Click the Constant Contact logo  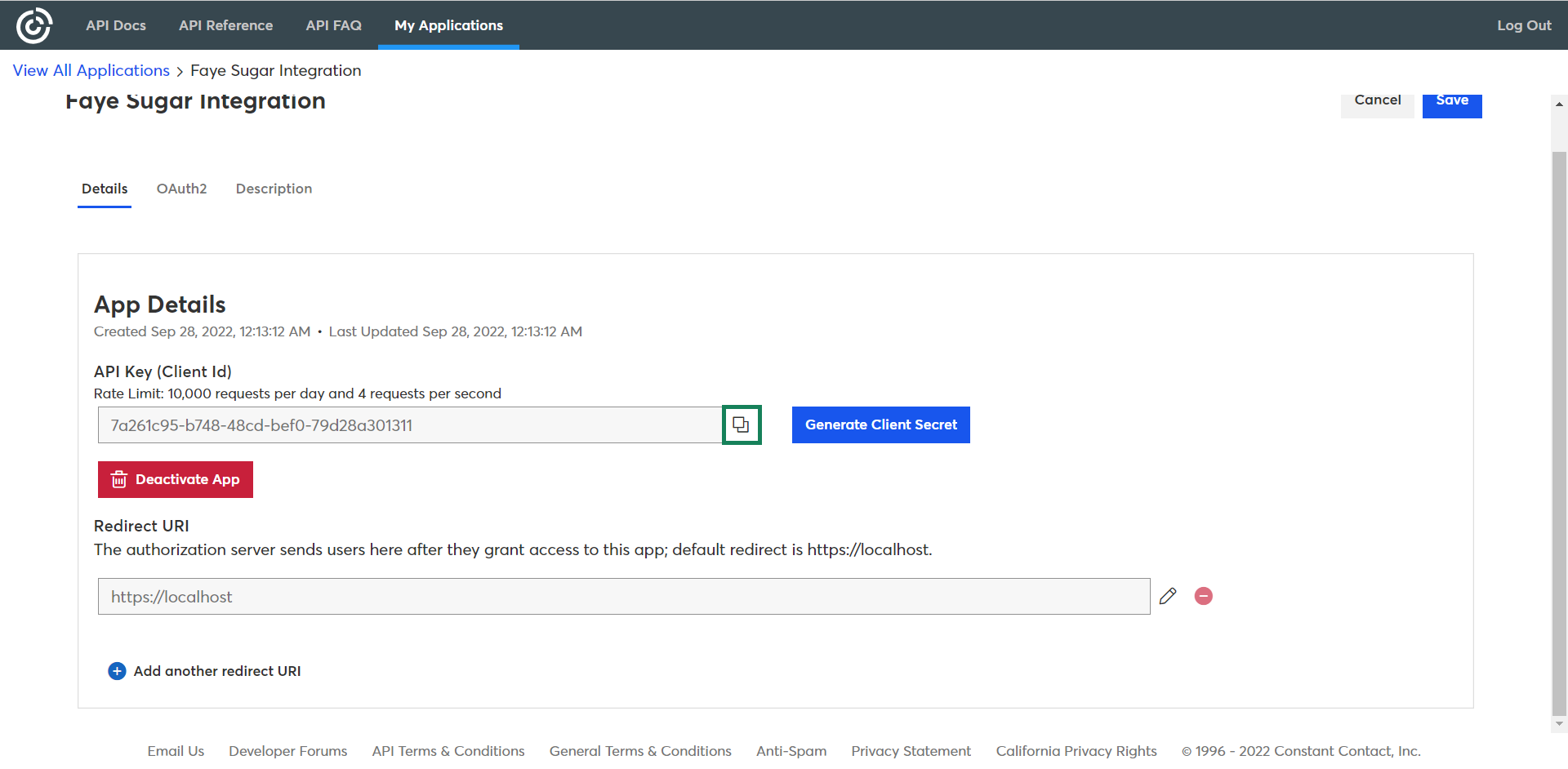(x=33, y=25)
